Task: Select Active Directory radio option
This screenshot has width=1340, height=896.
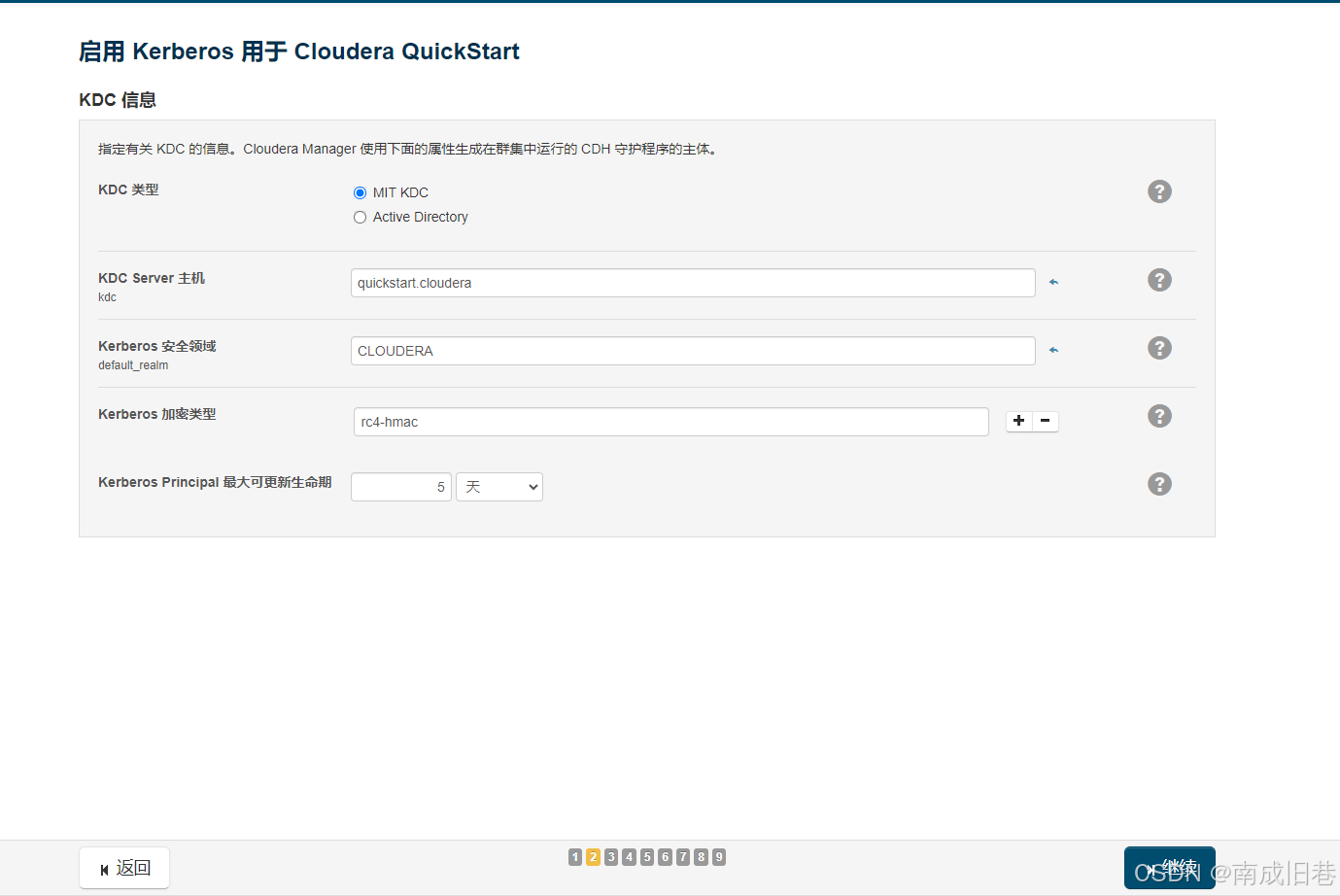Action: point(360,217)
